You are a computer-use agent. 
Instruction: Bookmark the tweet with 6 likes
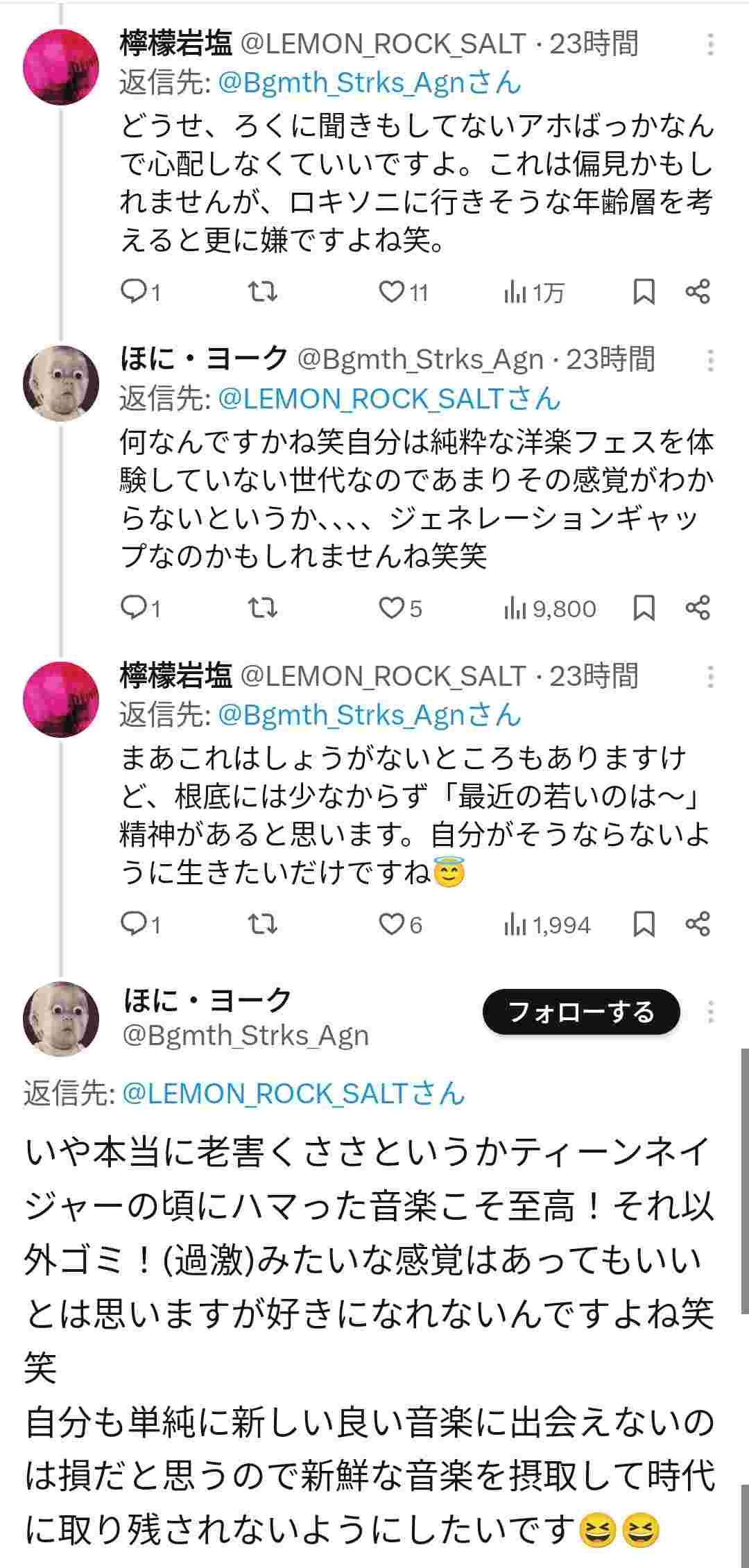(x=644, y=924)
